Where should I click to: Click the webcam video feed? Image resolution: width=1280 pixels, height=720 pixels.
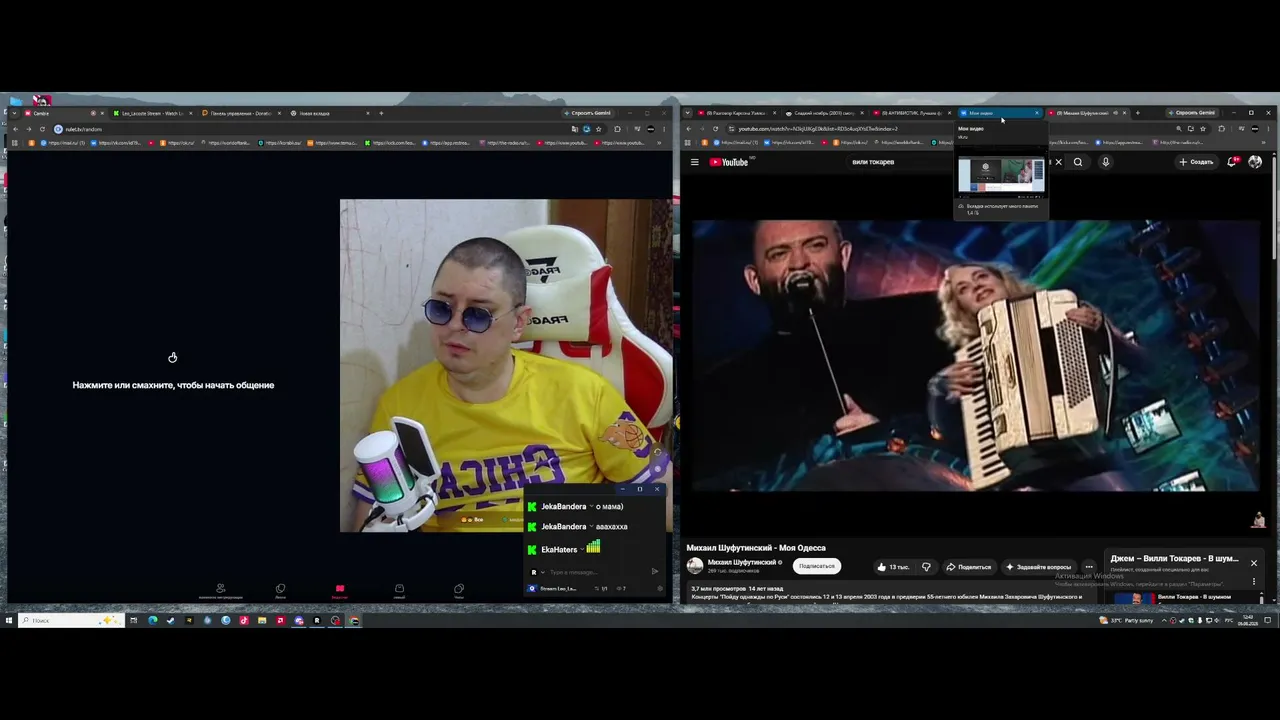pyautogui.click(x=505, y=365)
